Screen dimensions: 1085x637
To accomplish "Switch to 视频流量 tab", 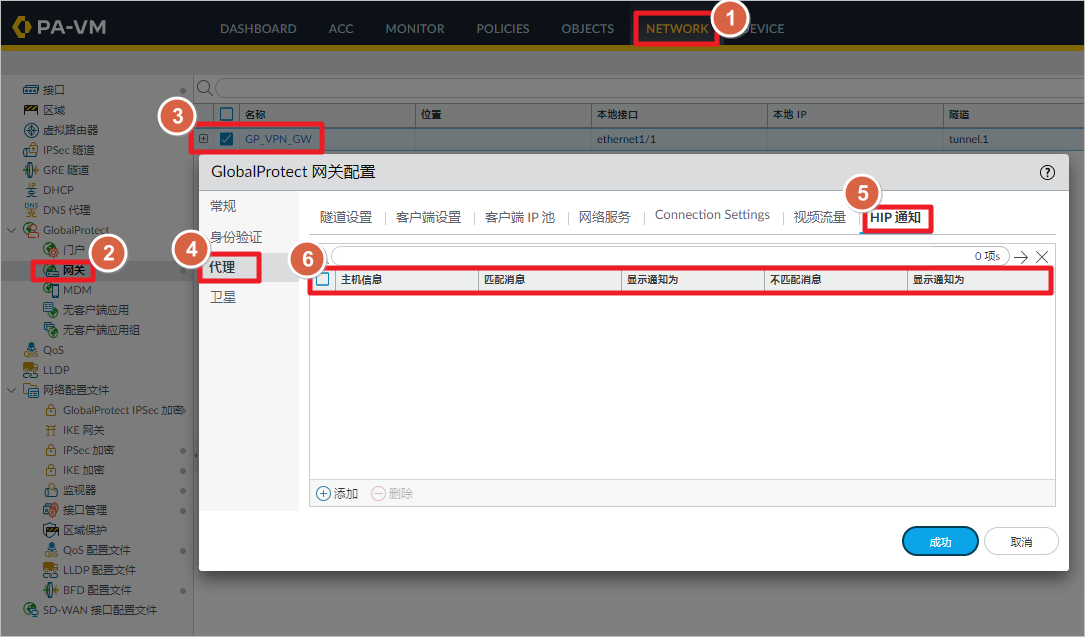I will 819,217.
